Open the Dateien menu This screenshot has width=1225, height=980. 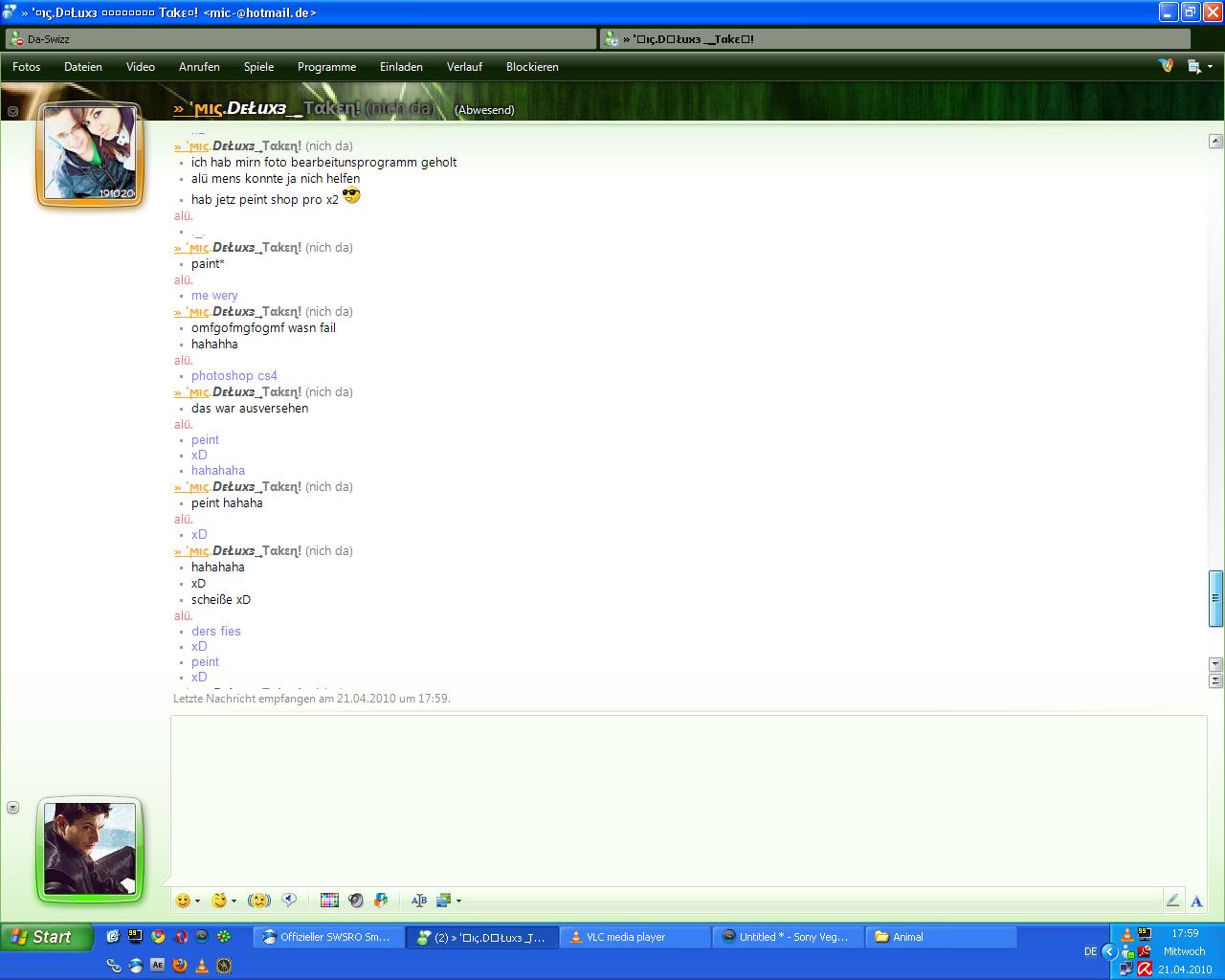[82, 67]
